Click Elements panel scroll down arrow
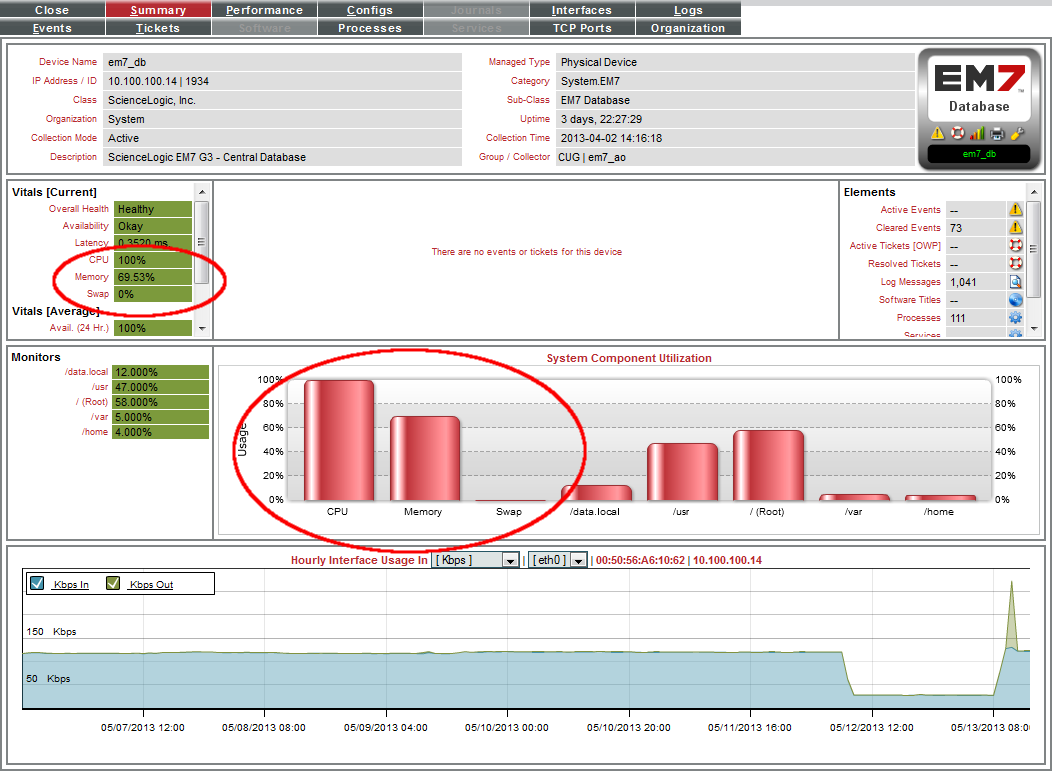1052x771 pixels. tap(1034, 329)
